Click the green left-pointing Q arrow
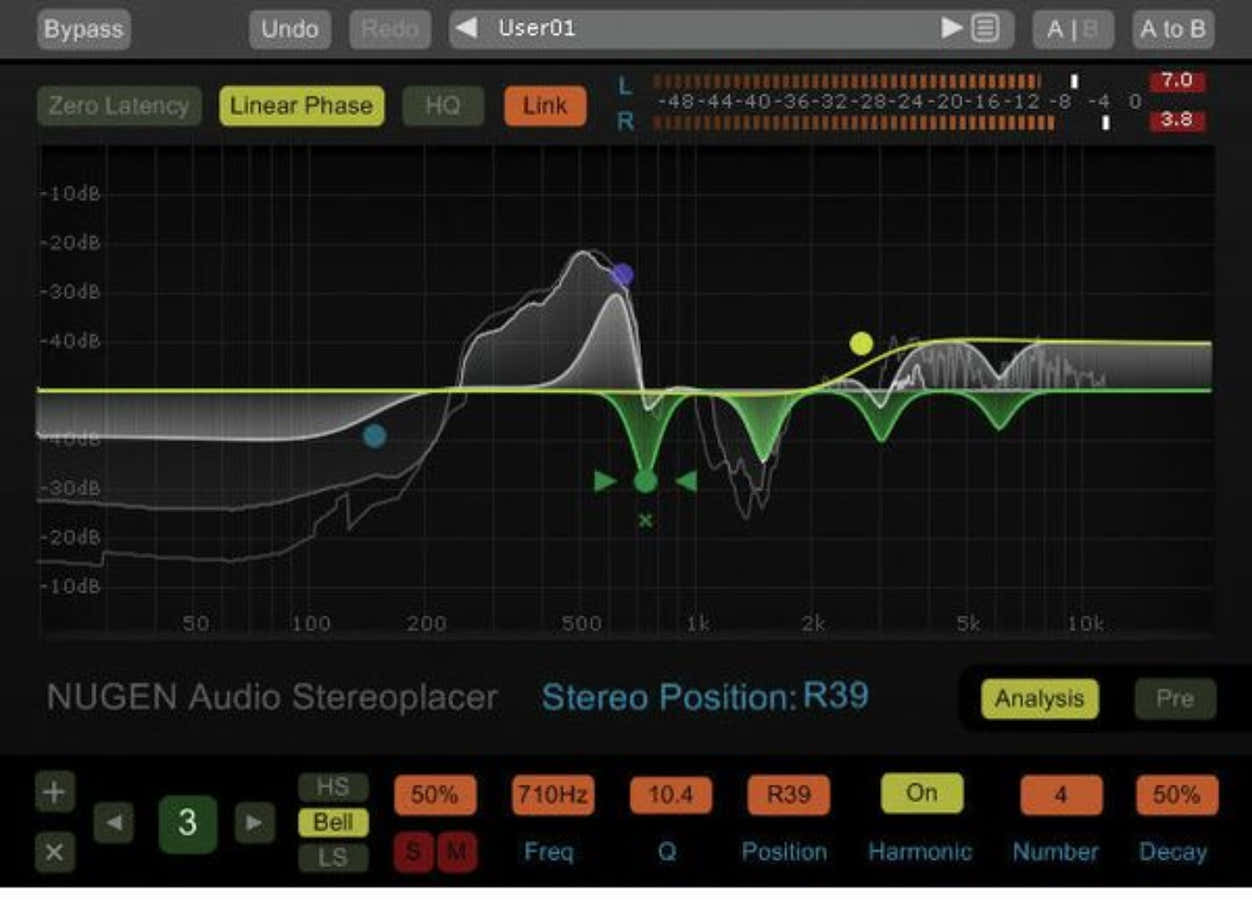This screenshot has height=900, width=1252. pyautogui.click(x=686, y=482)
